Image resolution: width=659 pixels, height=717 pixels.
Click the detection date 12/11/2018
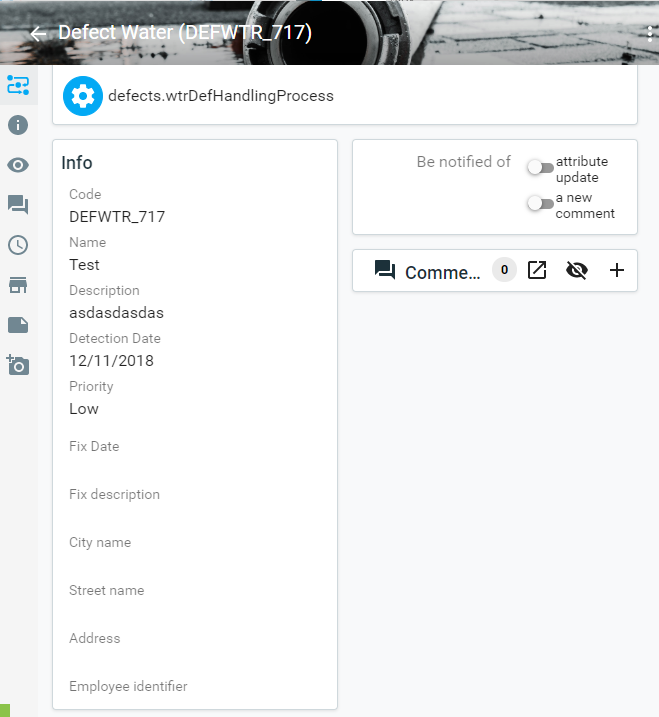(x=111, y=361)
